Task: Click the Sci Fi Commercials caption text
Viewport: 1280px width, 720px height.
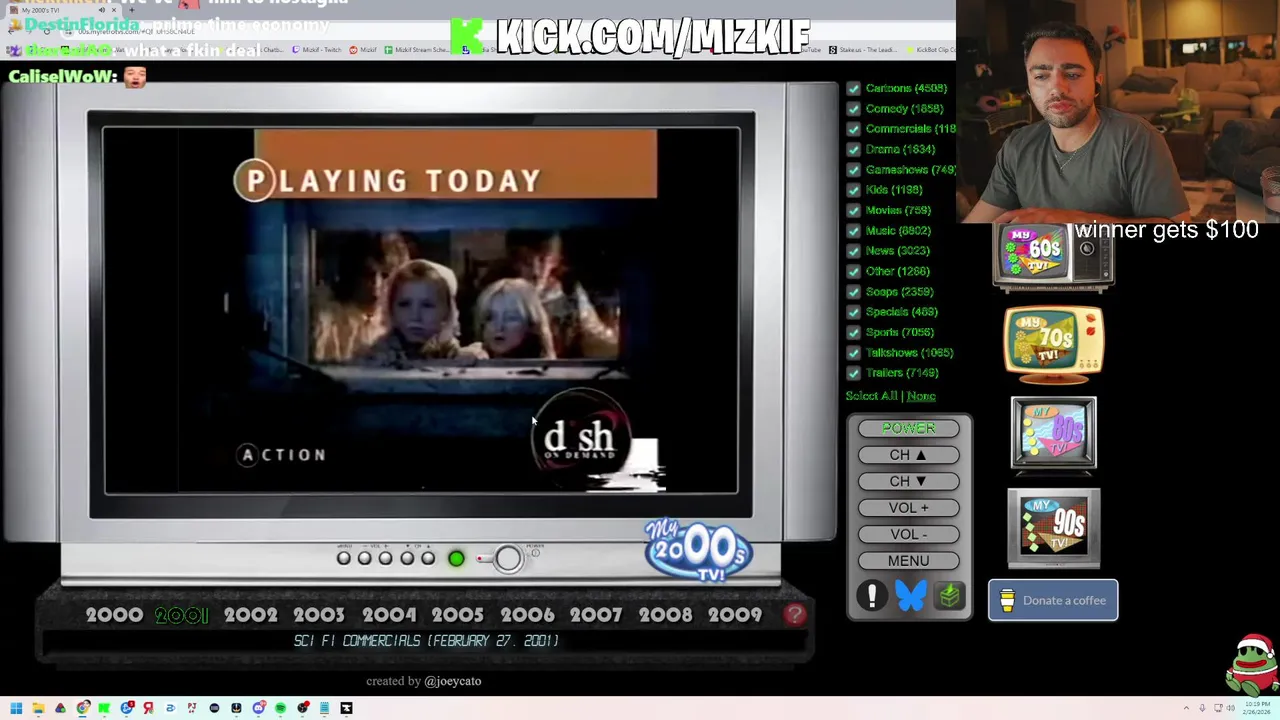Action: point(426,641)
